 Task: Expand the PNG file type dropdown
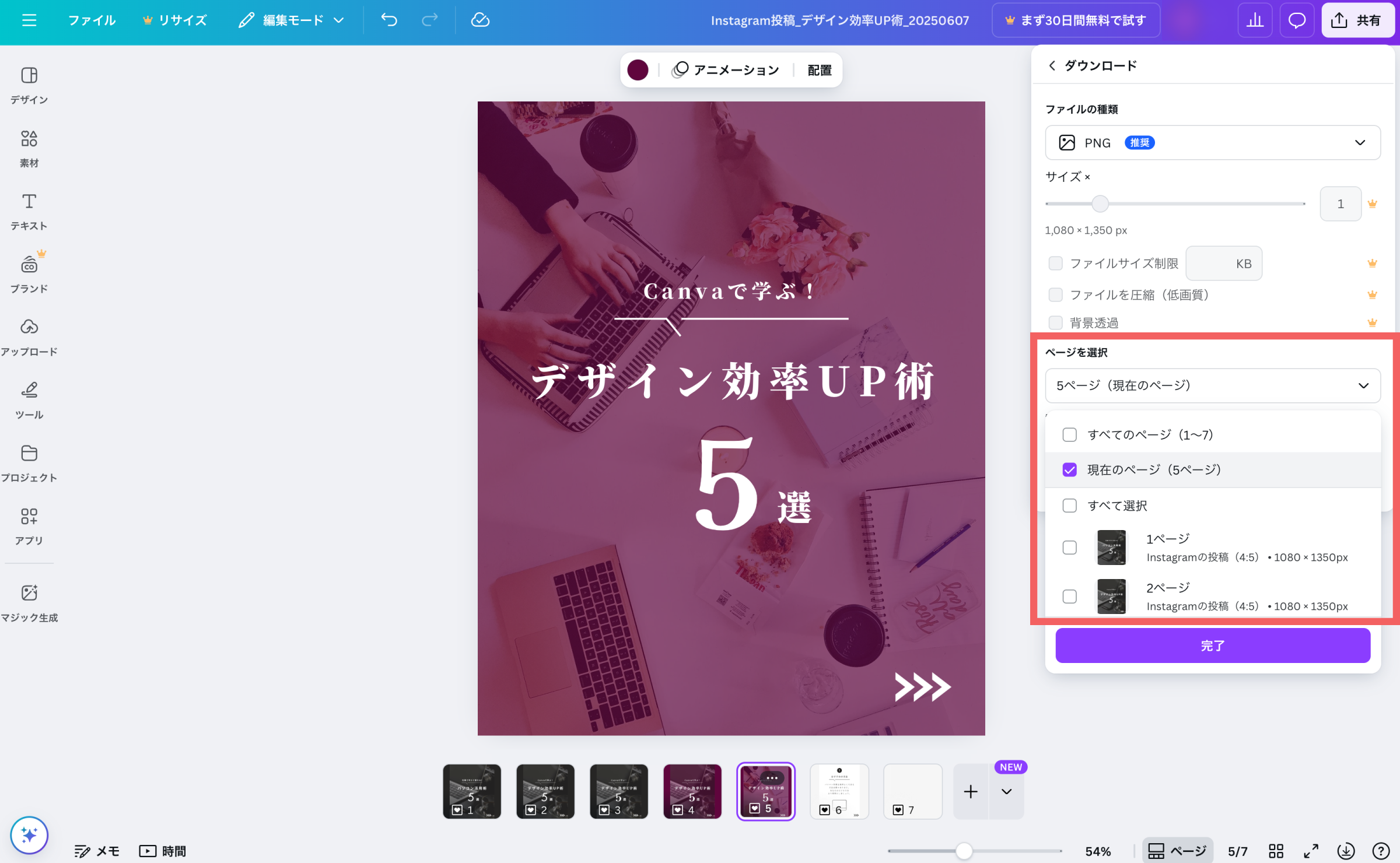(x=1213, y=142)
